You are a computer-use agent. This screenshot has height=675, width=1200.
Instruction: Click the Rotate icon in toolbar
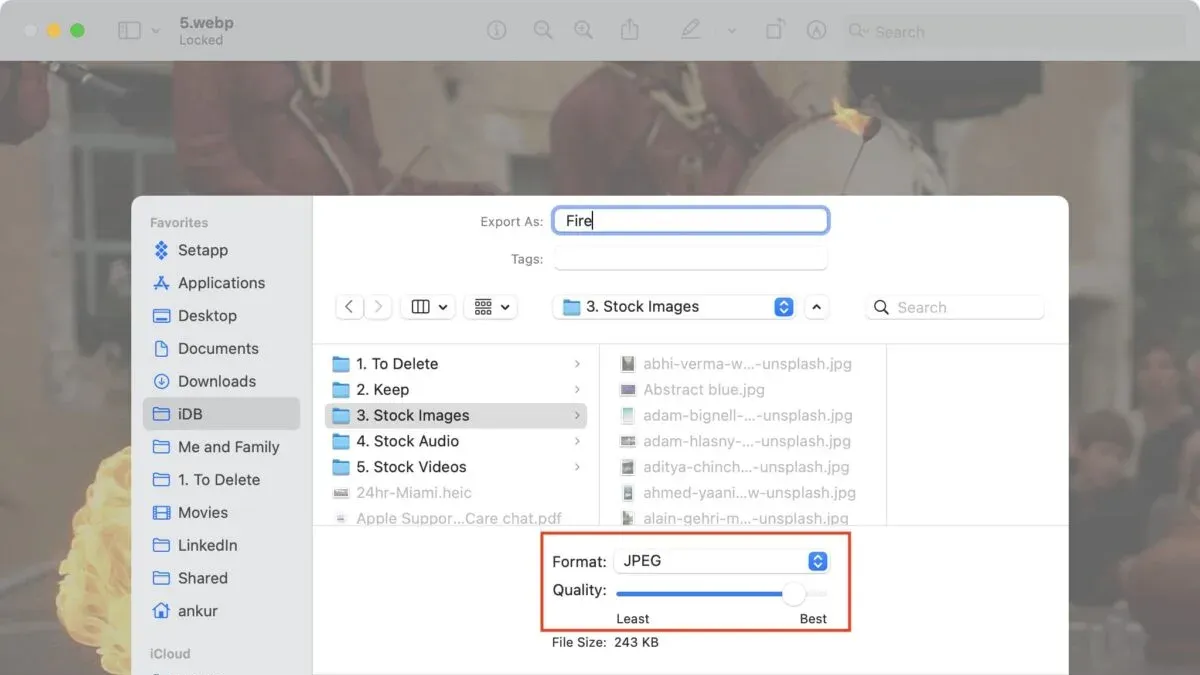click(x=774, y=31)
